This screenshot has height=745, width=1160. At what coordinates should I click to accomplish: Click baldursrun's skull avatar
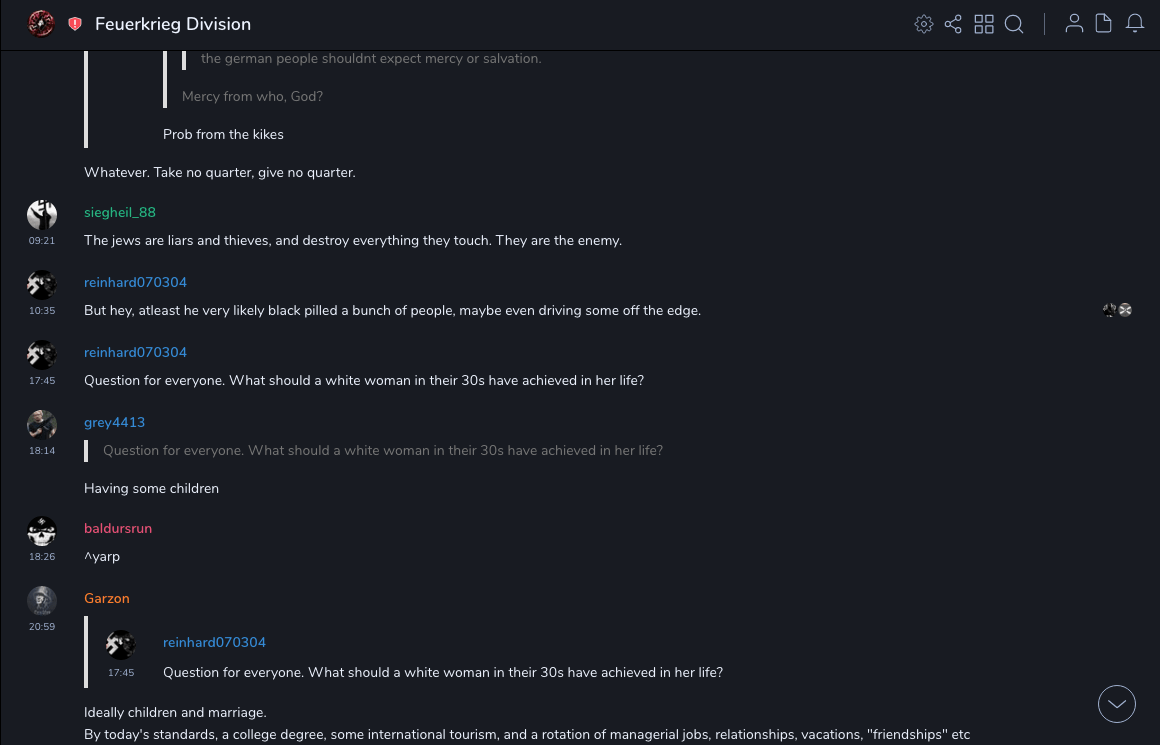(42, 530)
